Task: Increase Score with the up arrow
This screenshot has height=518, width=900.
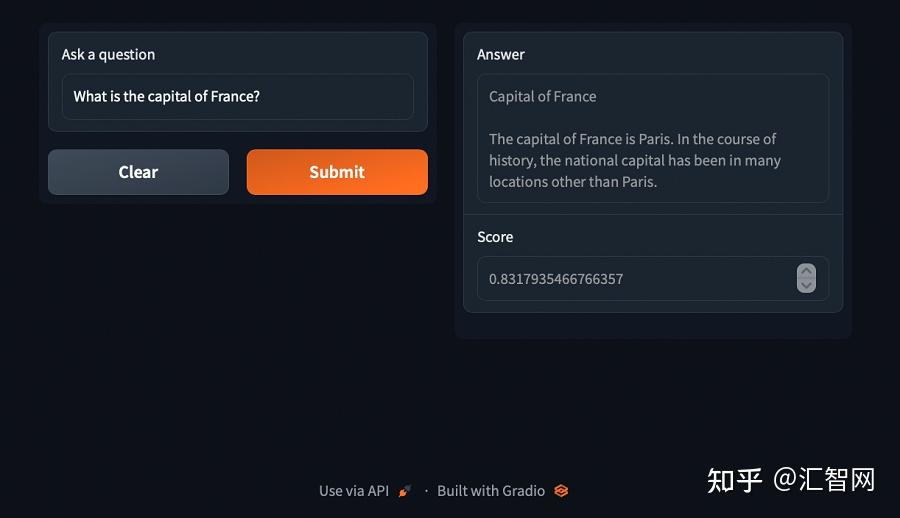Action: pyautogui.click(x=806, y=272)
